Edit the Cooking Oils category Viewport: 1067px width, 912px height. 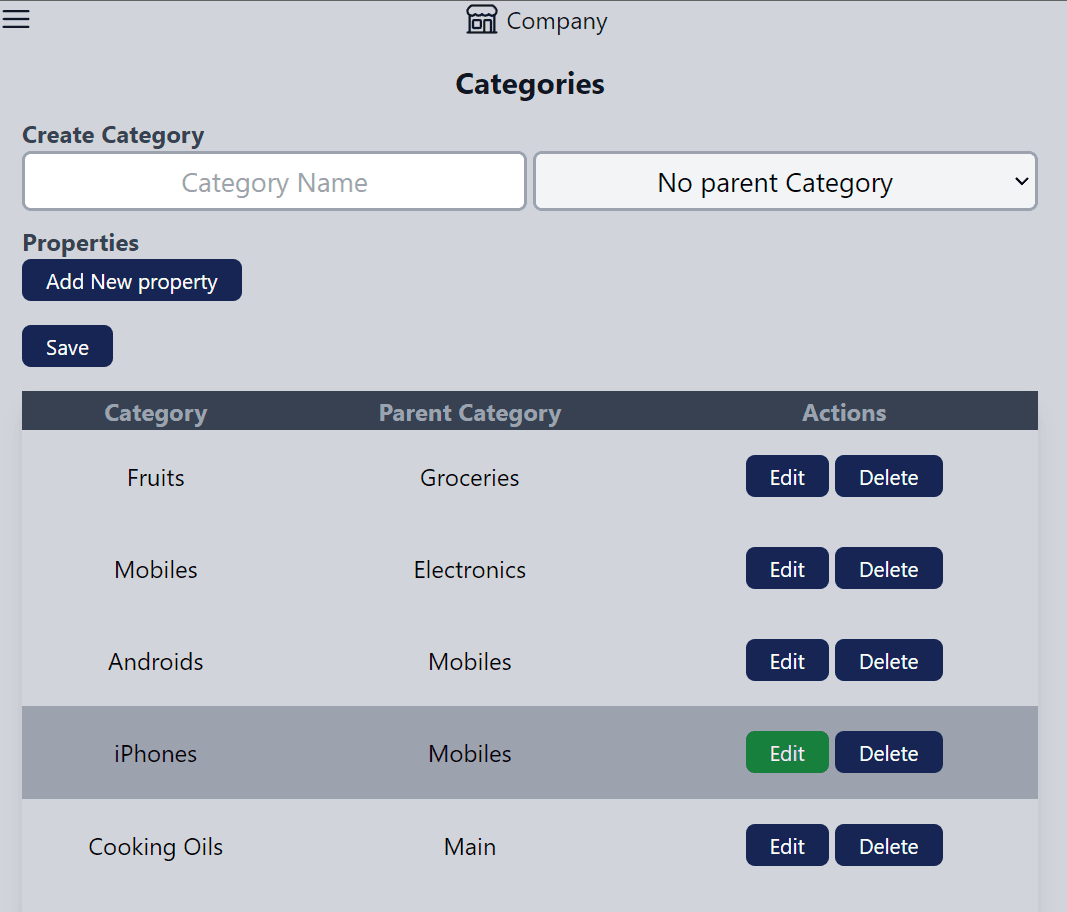point(787,846)
